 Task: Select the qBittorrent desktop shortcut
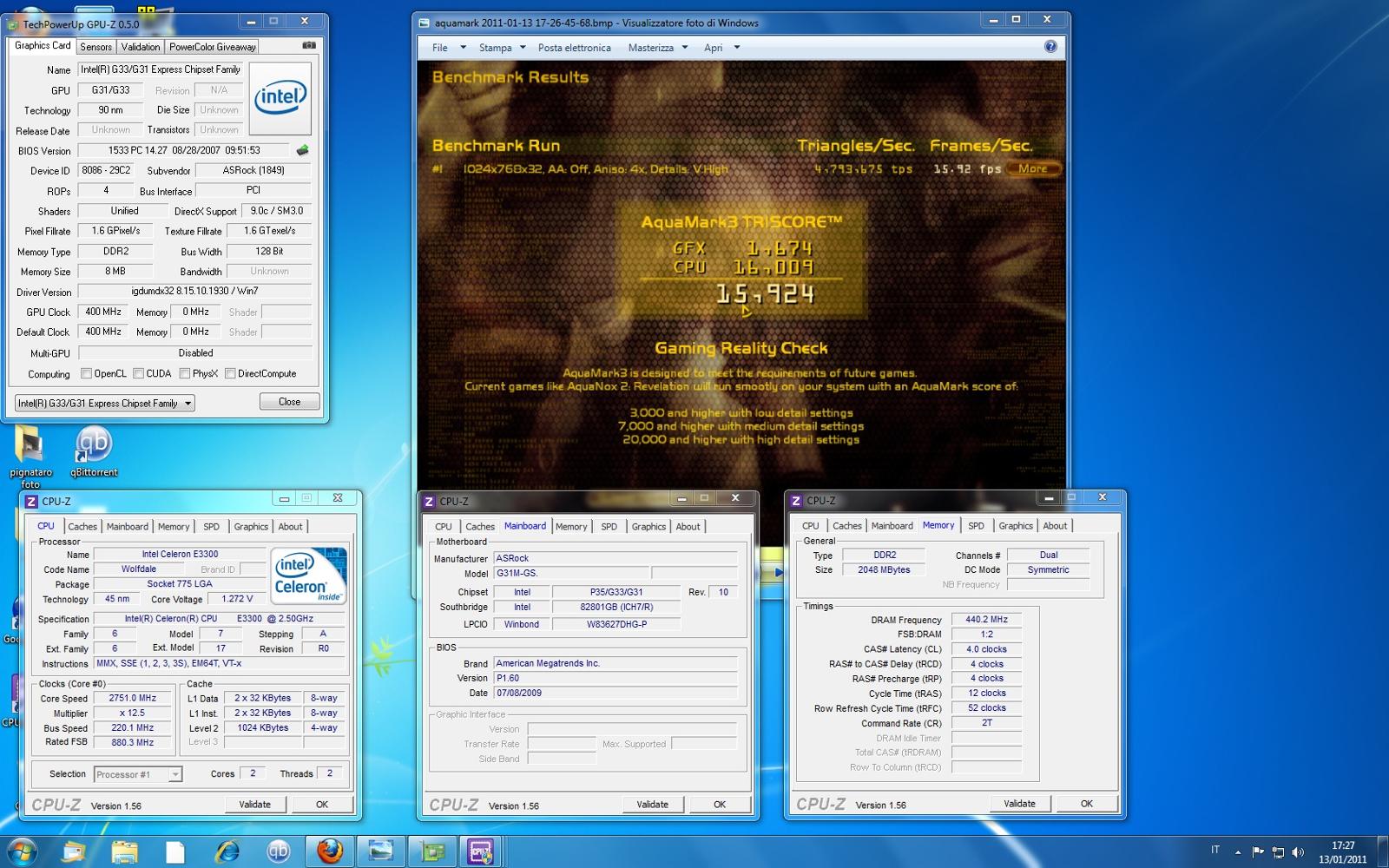(x=94, y=451)
